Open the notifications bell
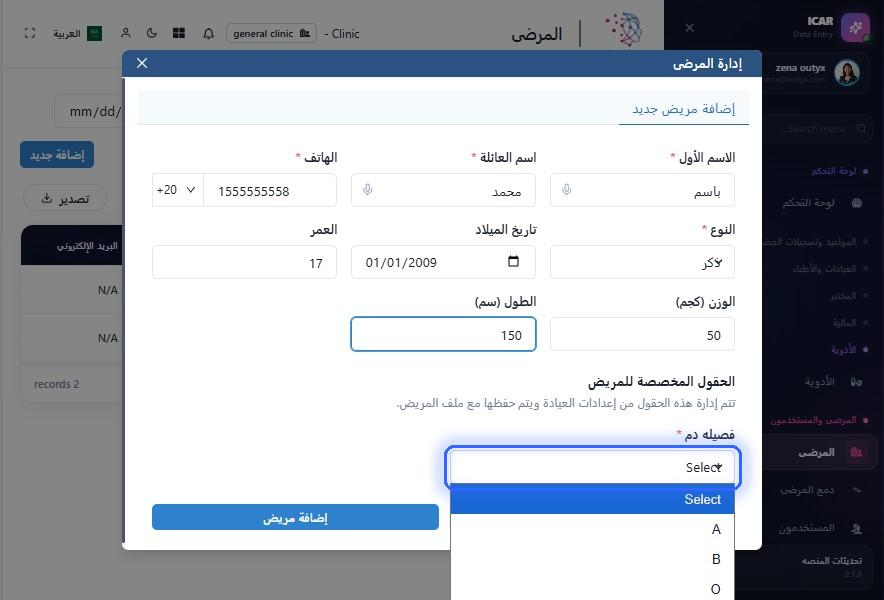This screenshot has width=884, height=600. click(209, 33)
